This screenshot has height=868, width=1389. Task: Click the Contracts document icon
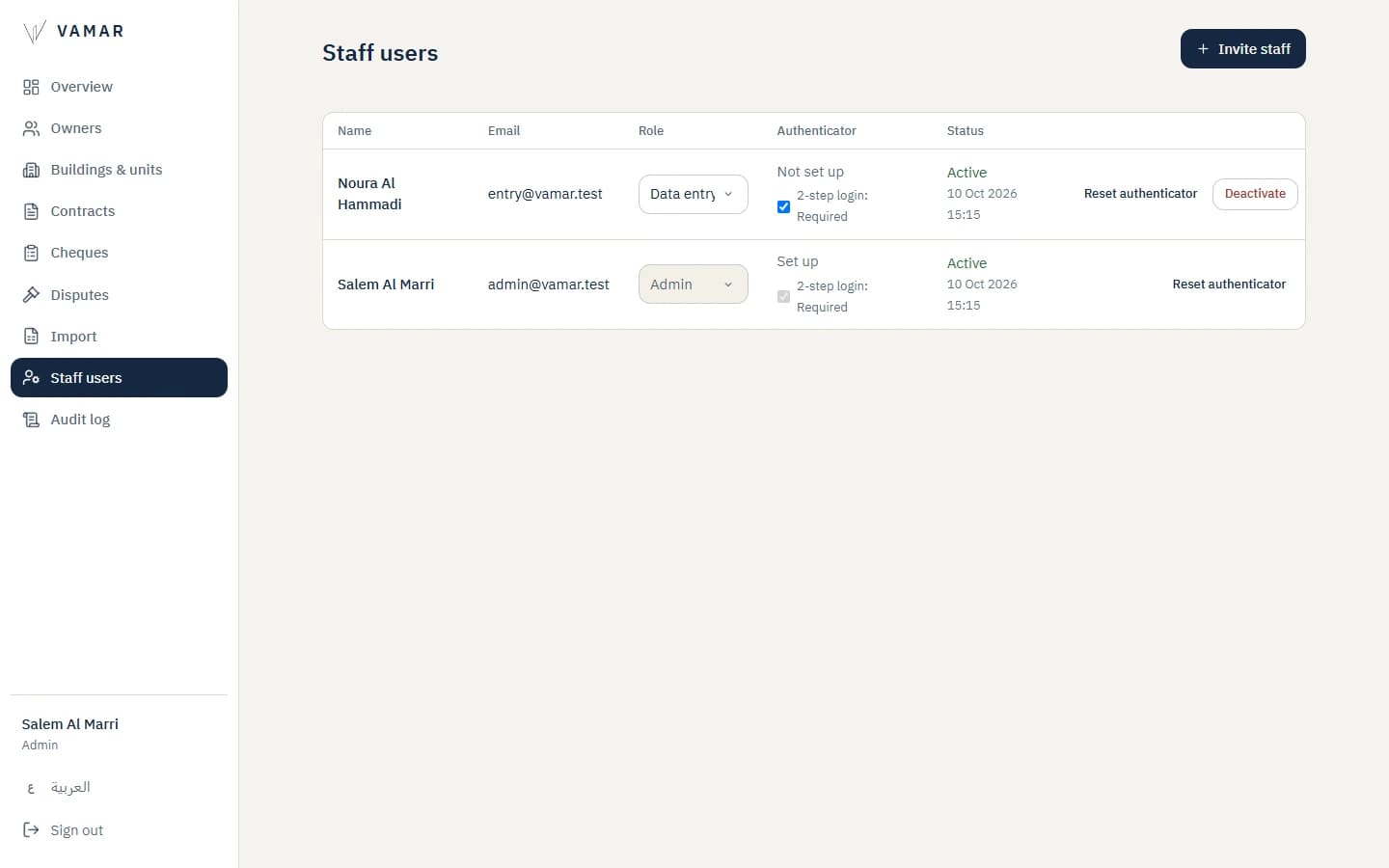point(31,211)
